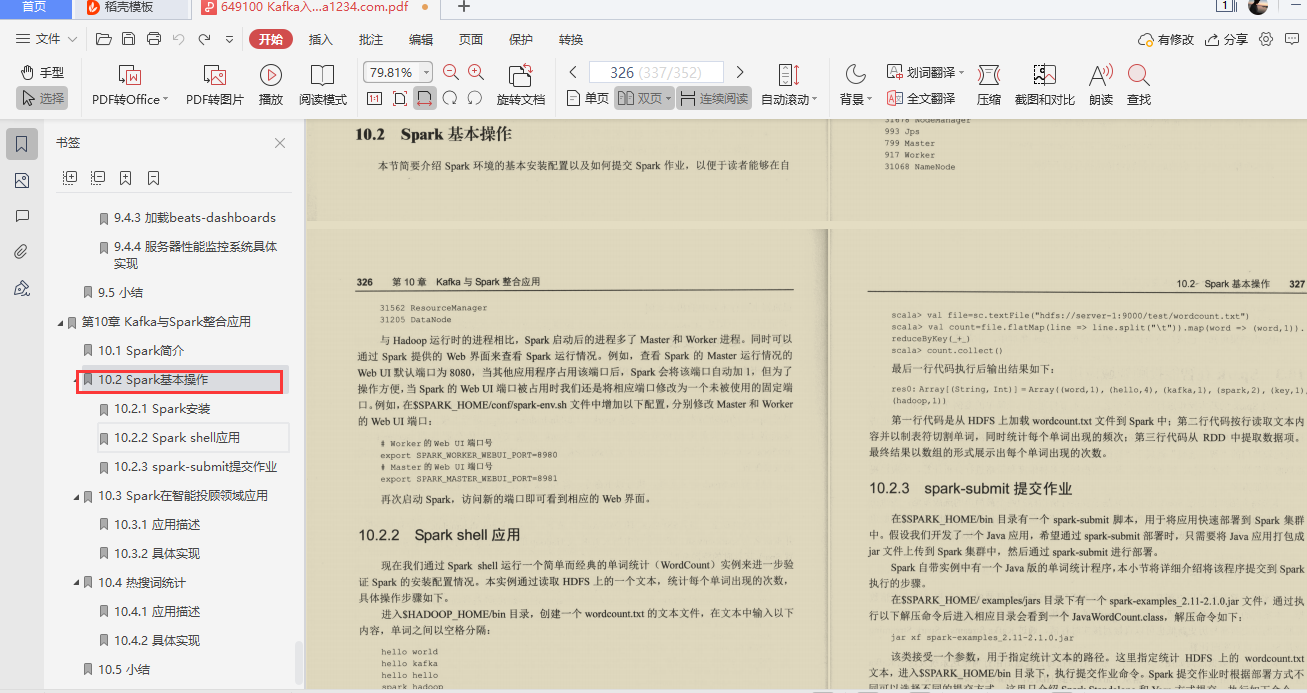This screenshot has width=1307, height=693.
Task: Open the 查找 search tool
Action: pyautogui.click(x=1139, y=85)
